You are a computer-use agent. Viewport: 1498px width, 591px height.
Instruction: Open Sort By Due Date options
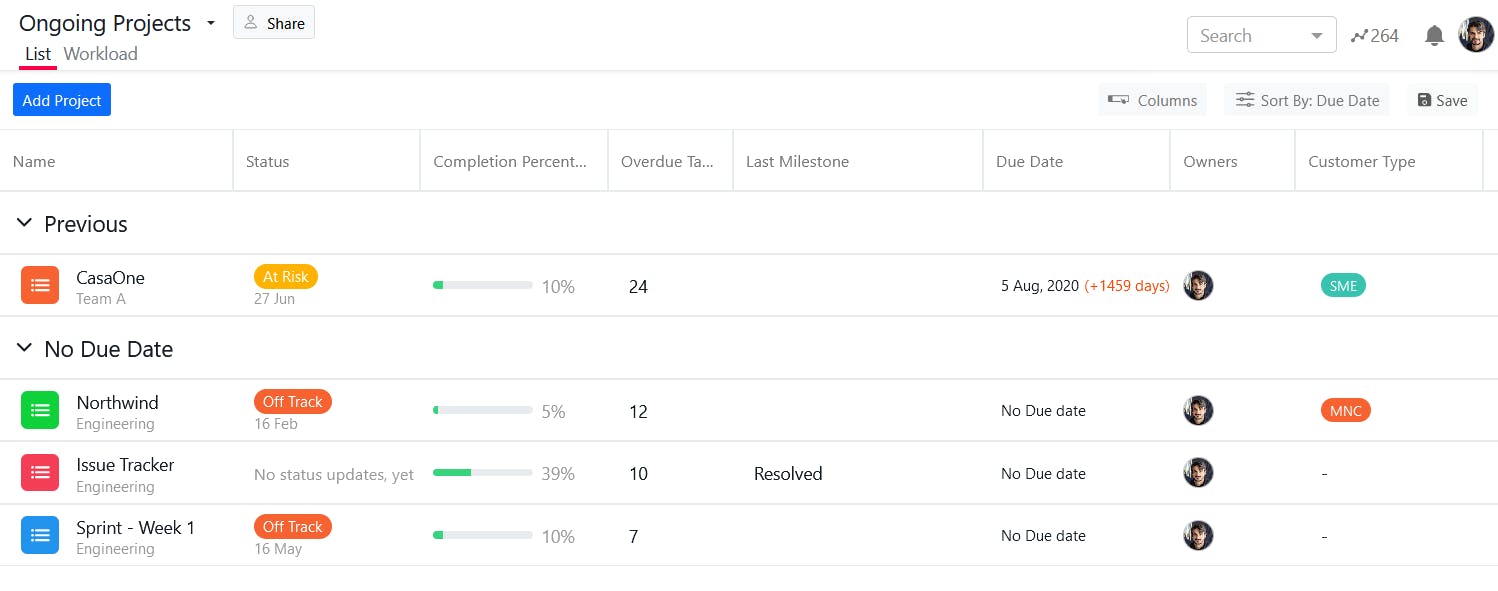point(1307,100)
